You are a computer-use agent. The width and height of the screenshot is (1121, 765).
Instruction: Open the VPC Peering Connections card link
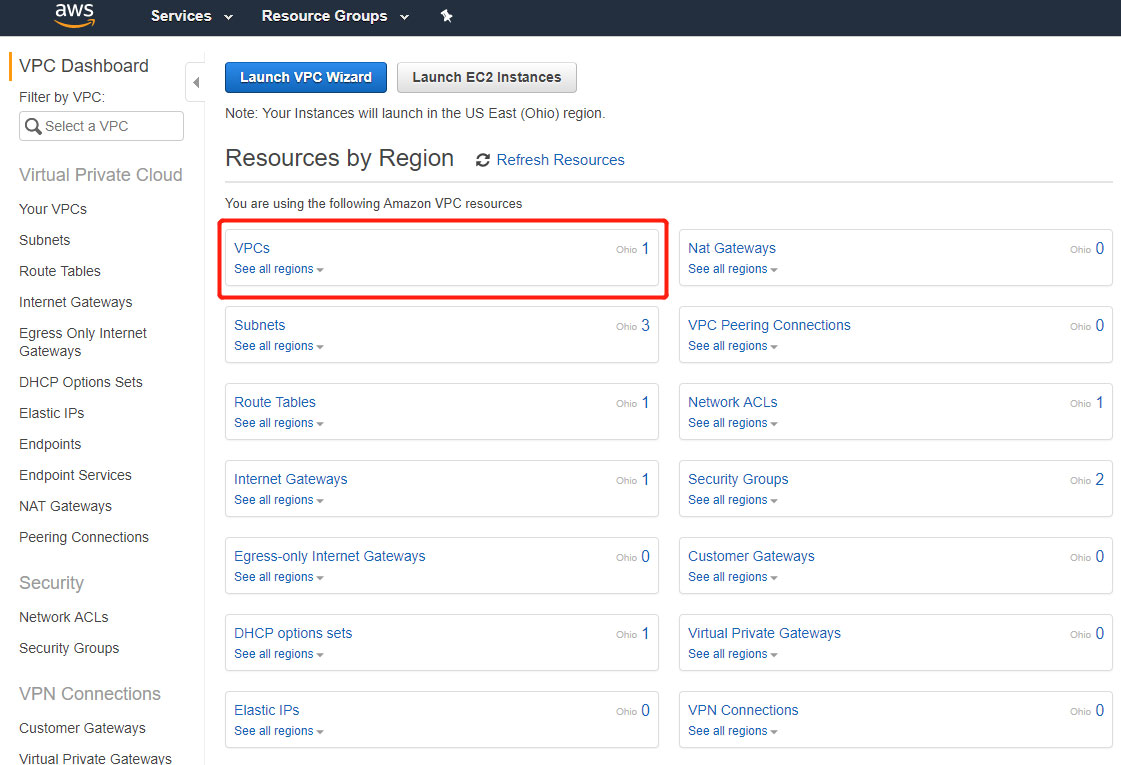coord(769,325)
